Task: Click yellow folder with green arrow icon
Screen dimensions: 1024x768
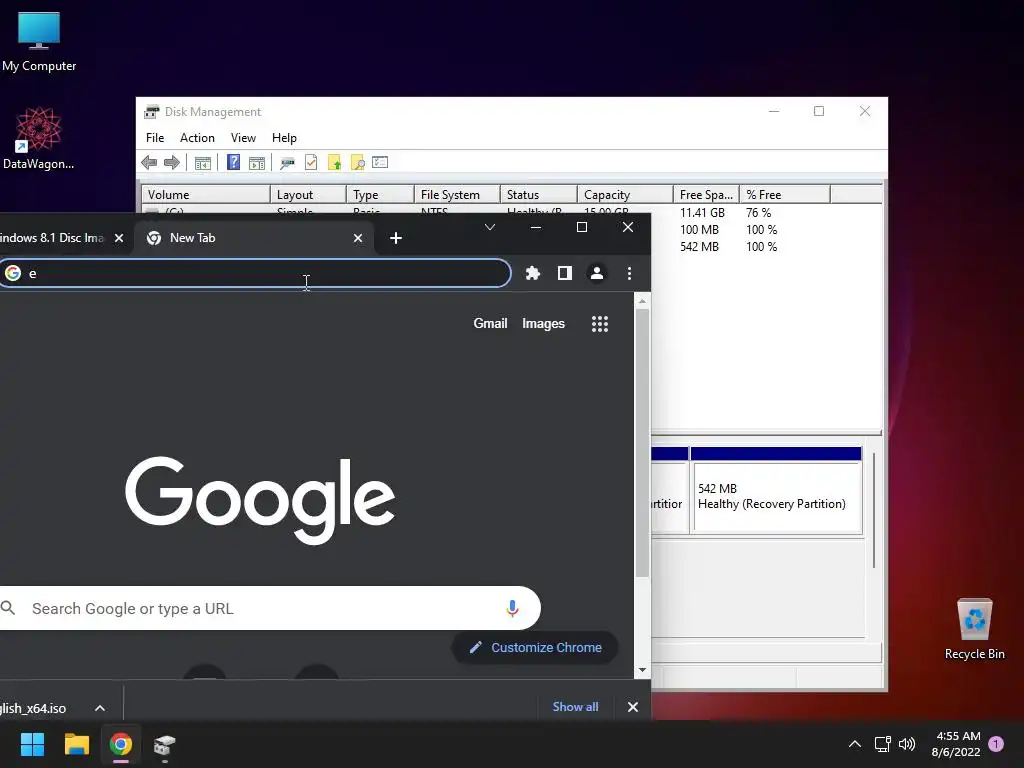Action: (x=334, y=163)
